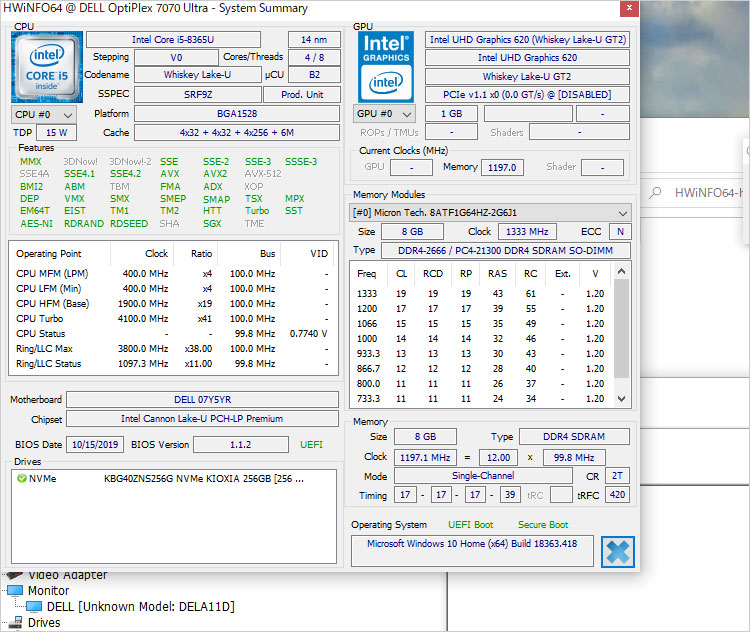Image resolution: width=750 pixels, height=632 pixels.
Task: Click the DELL 07Y5YR motherboard field
Action: [202, 399]
